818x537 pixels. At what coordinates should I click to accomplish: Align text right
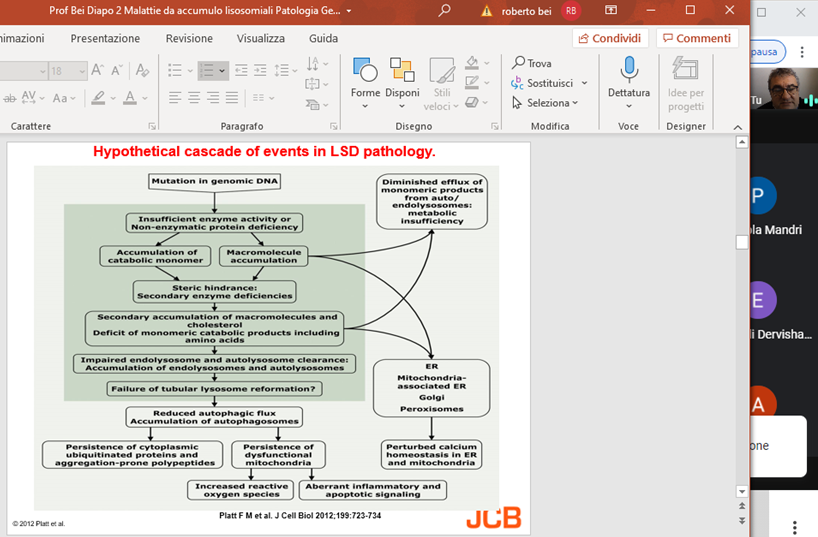[x=213, y=98]
